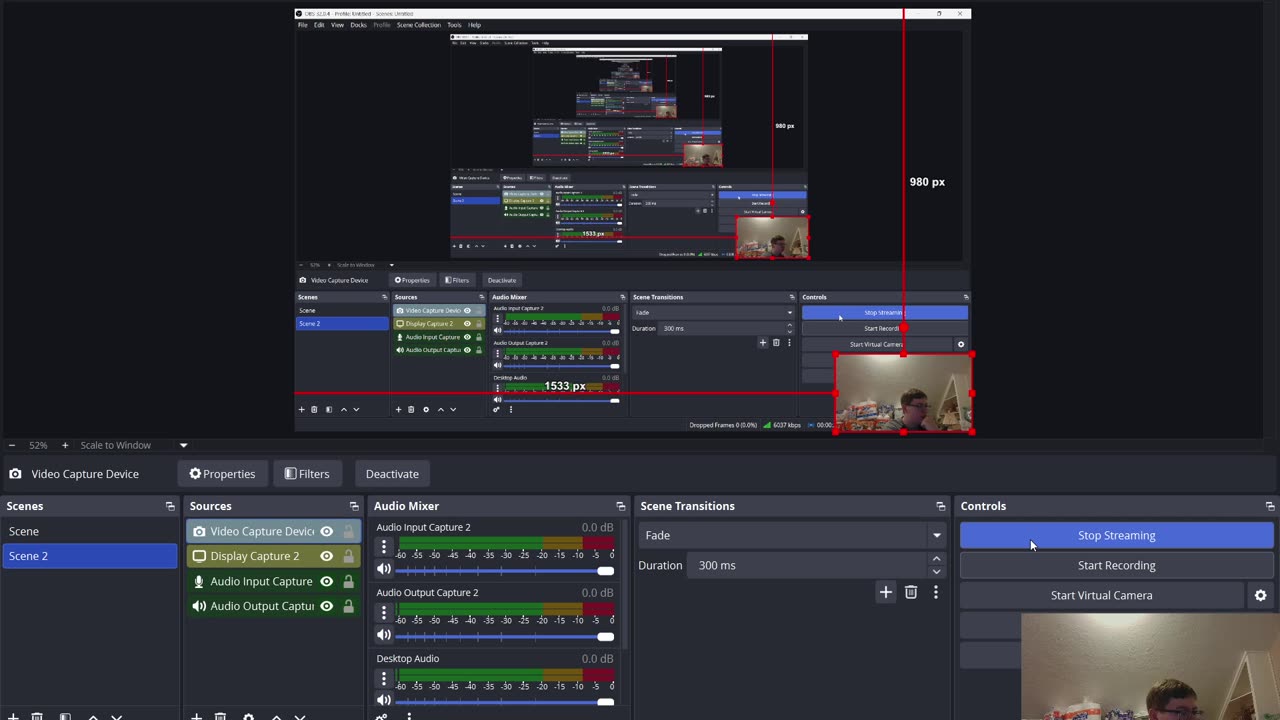
Task: Click Stop Streaming in Controls
Action: point(1116,535)
